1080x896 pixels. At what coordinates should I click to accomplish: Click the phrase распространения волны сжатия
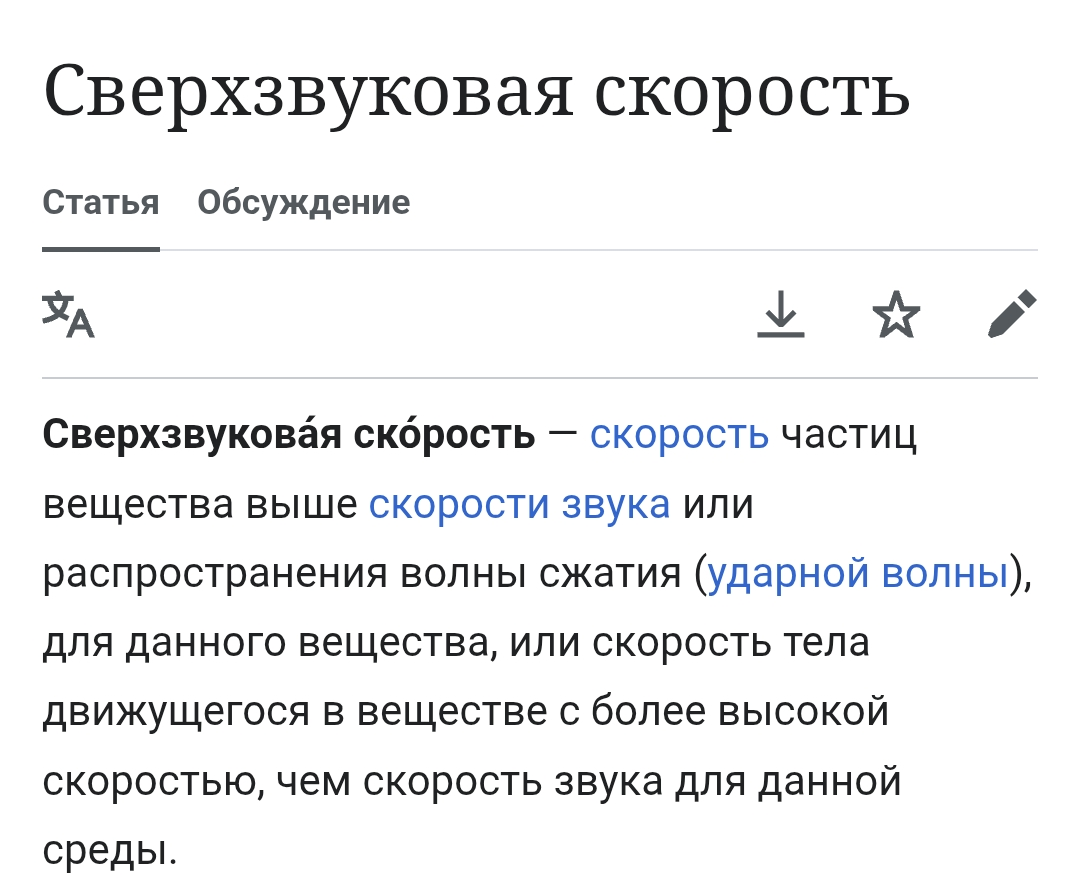[x=362, y=574]
